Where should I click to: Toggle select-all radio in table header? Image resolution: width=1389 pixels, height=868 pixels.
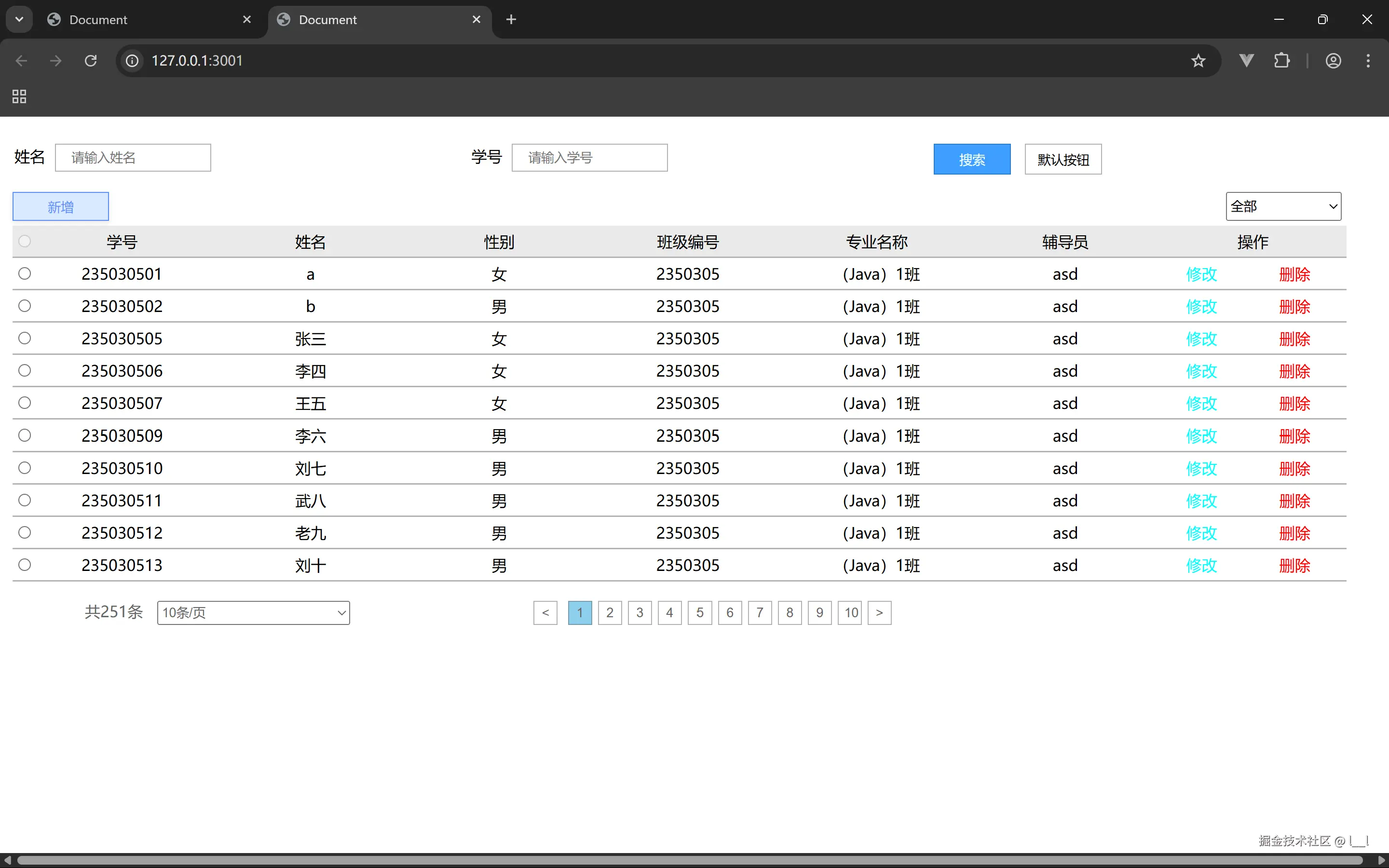pos(25,241)
